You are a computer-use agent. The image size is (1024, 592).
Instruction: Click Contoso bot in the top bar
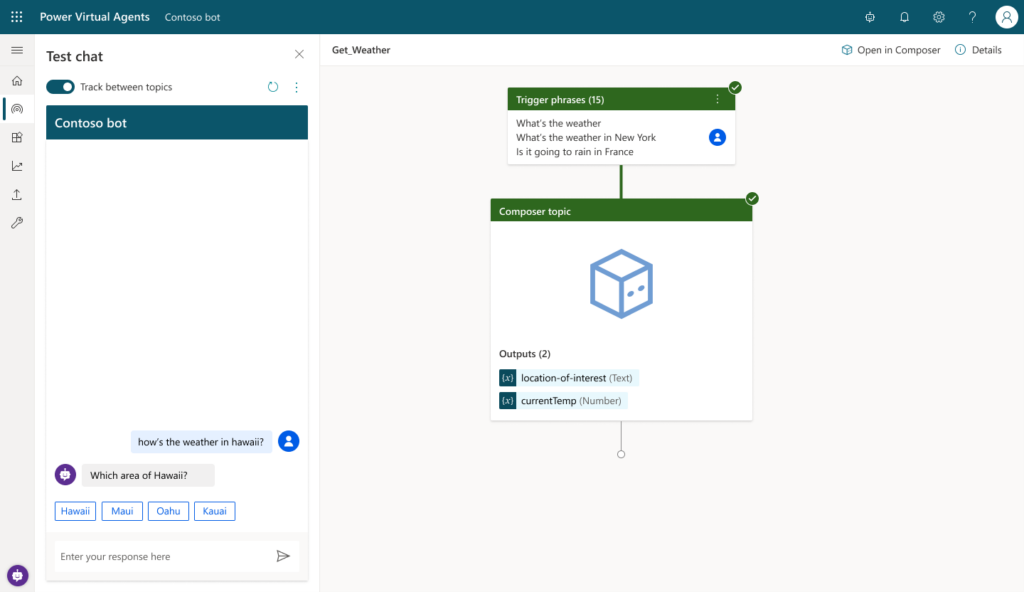(192, 16)
